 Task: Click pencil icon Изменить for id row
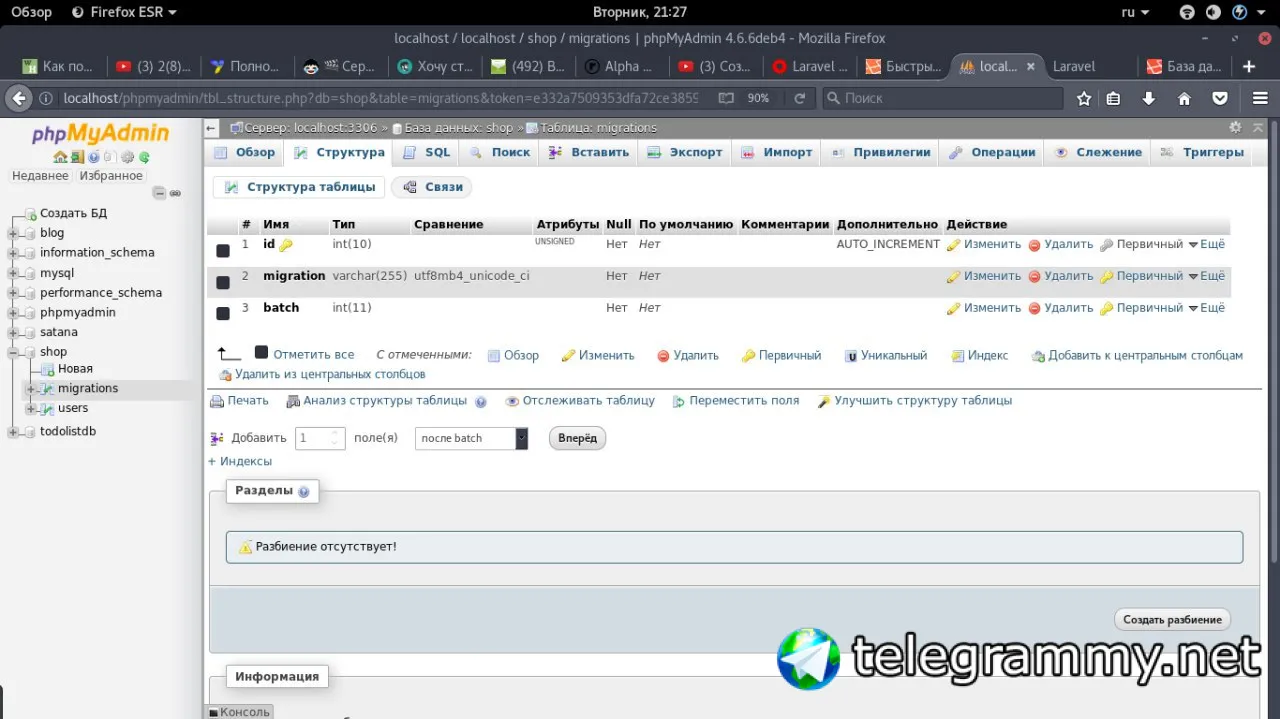pos(953,245)
